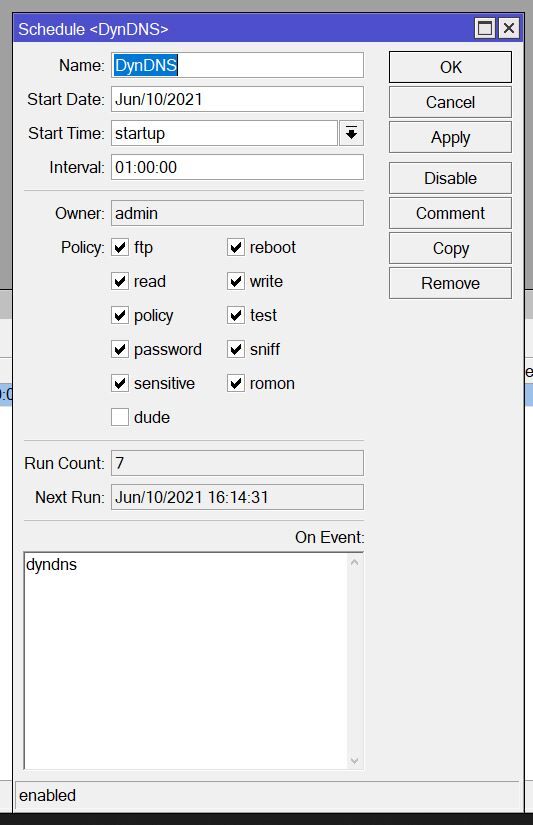Toggle the romon policy checkbox
The width and height of the screenshot is (533, 825).
tap(236, 384)
